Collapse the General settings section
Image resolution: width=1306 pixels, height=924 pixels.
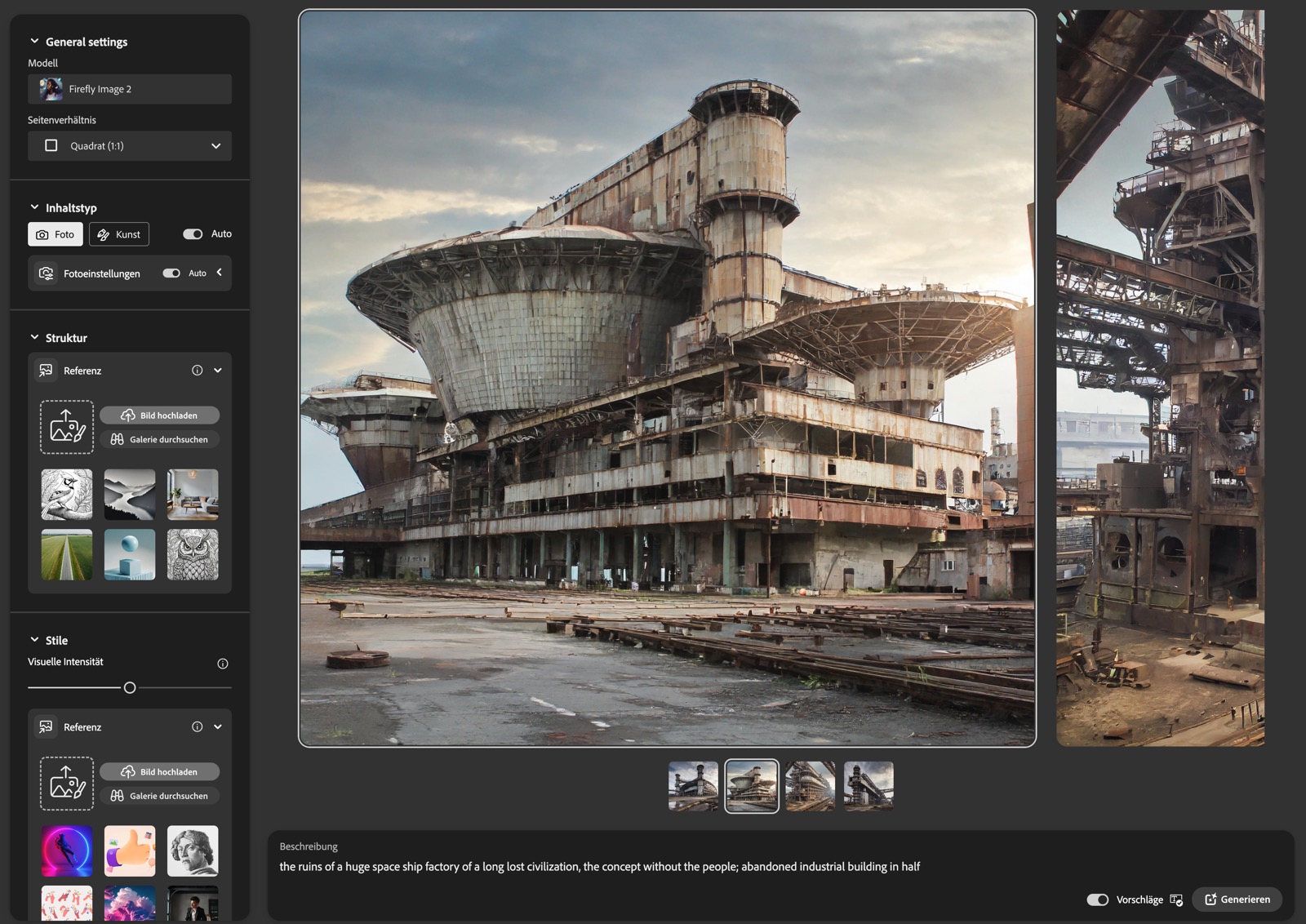(34, 42)
